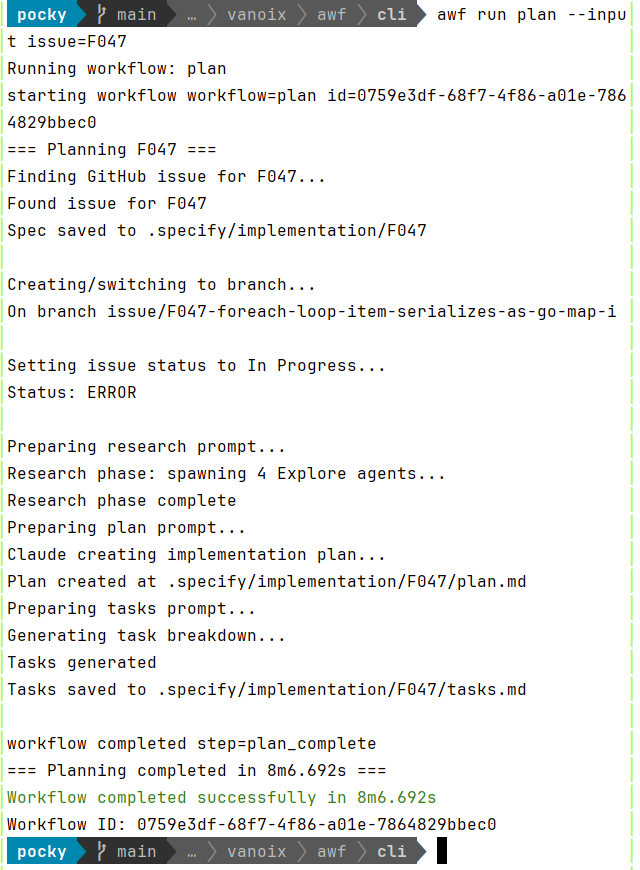
Task: Click the "vanoix" path segment in the top prompt
Action: coord(256,14)
